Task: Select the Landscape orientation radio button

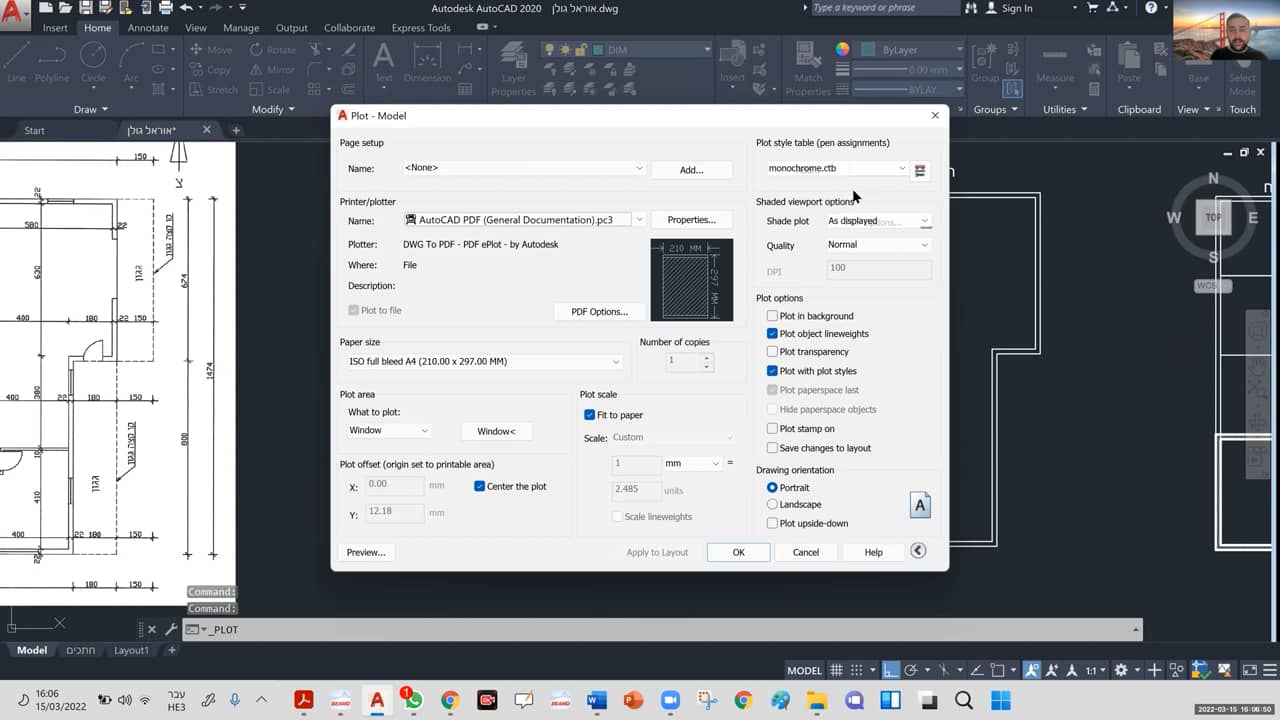Action: tap(772, 505)
